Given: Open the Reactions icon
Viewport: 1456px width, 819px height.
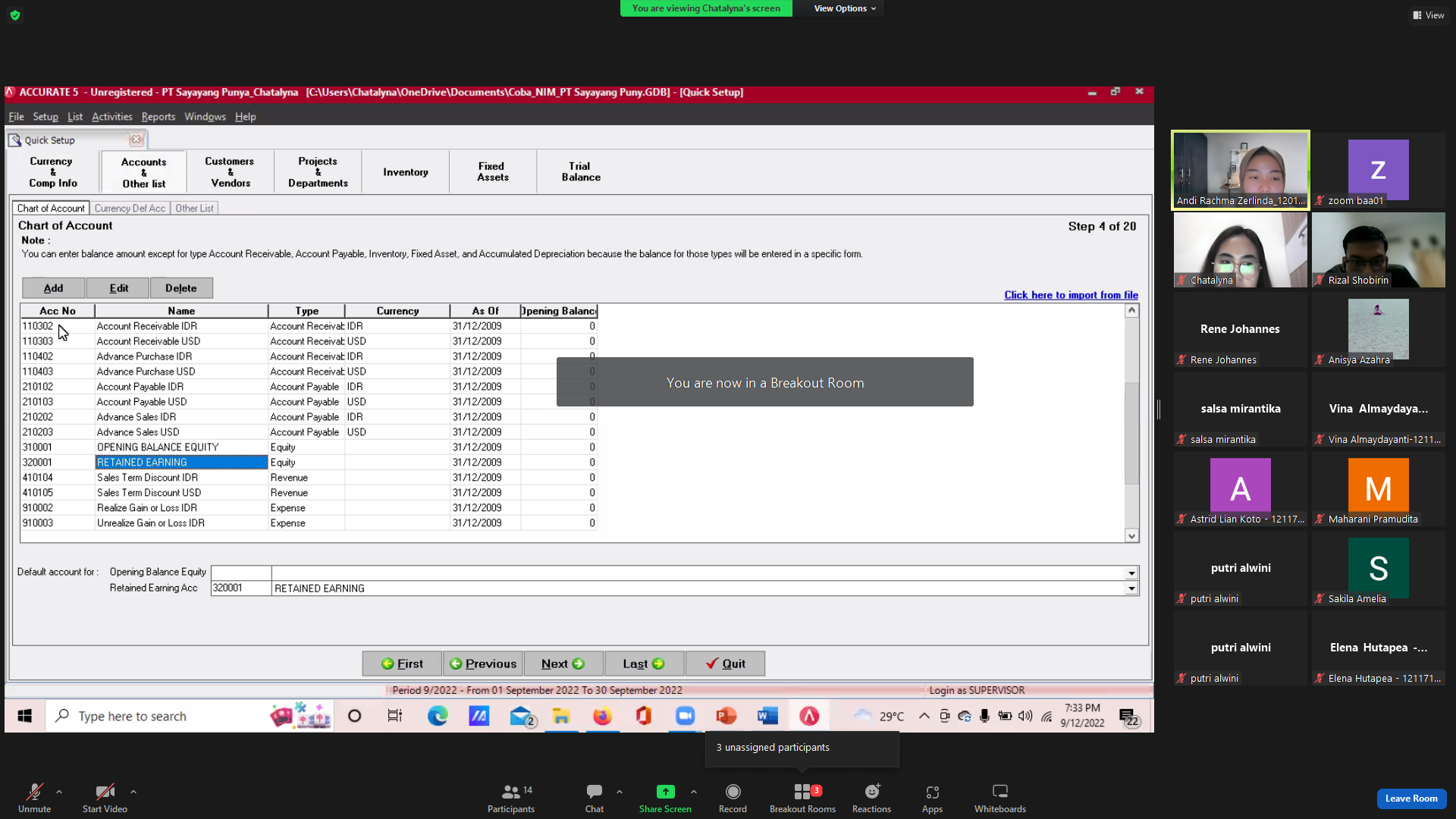Looking at the screenshot, I should [x=872, y=792].
